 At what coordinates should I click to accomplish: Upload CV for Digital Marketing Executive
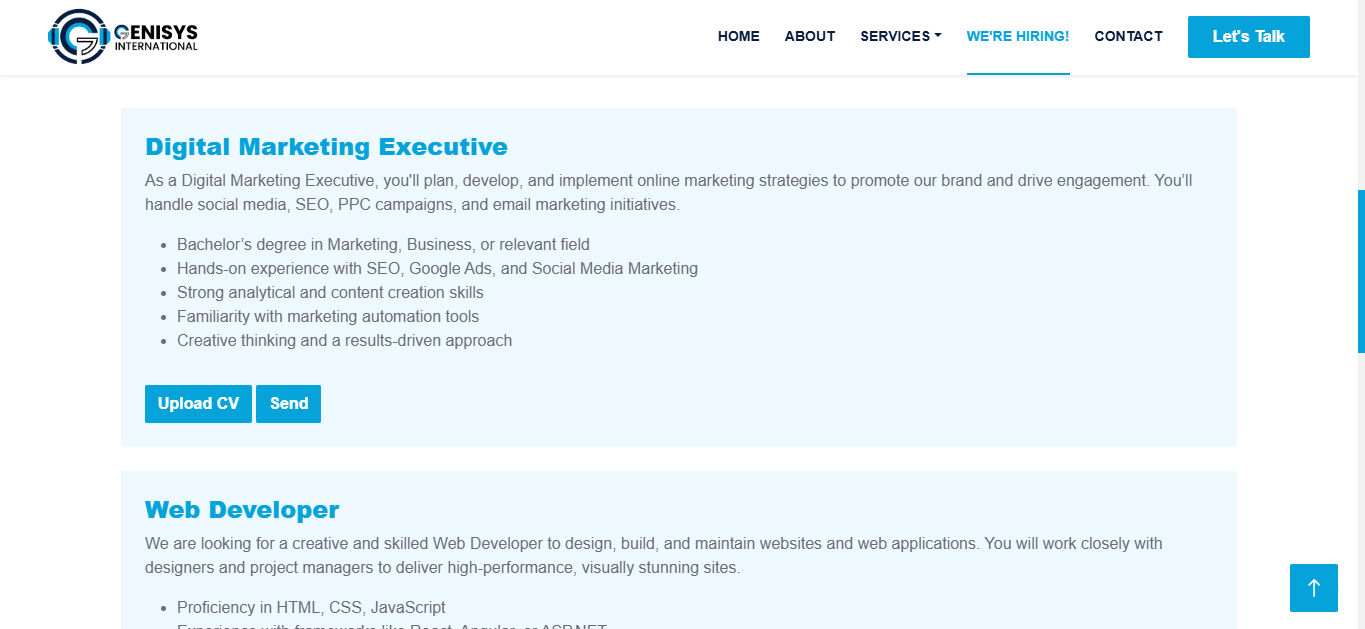click(198, 404)
